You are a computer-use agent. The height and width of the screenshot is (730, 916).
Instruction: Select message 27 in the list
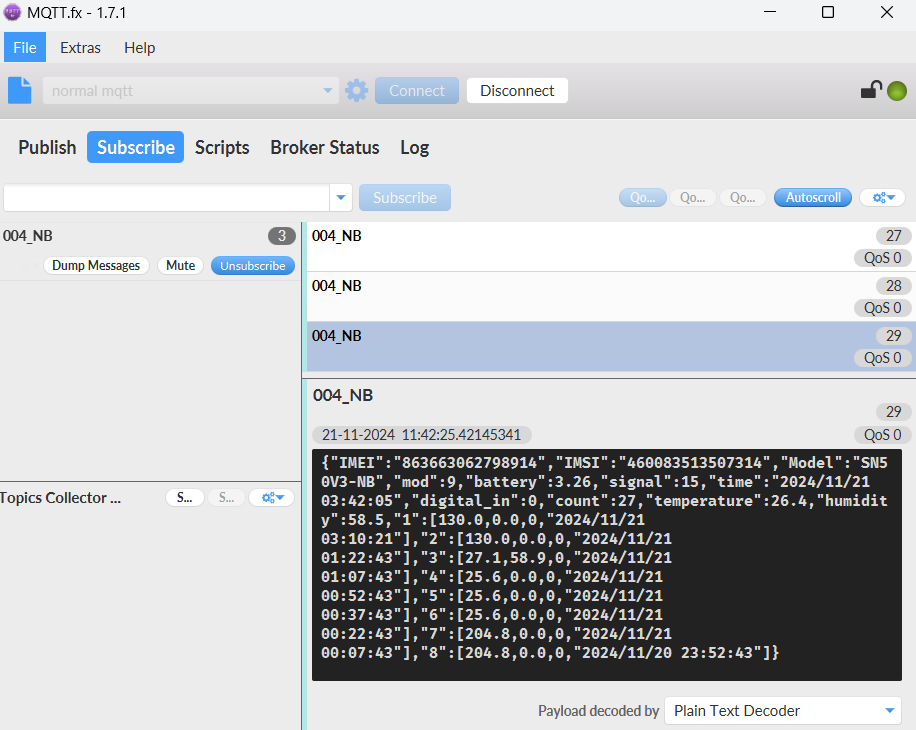pyautogui.click(x=609, y=246)
